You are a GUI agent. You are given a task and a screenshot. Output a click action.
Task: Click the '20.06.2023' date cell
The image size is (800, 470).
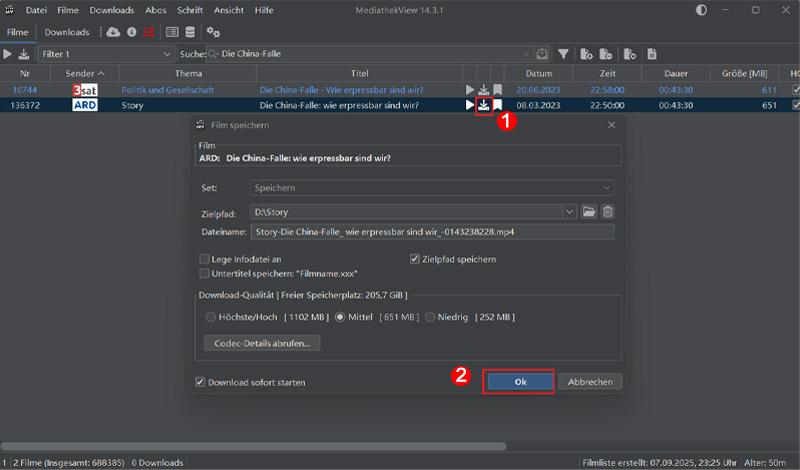pyautogui.click(x=538, y=90)
